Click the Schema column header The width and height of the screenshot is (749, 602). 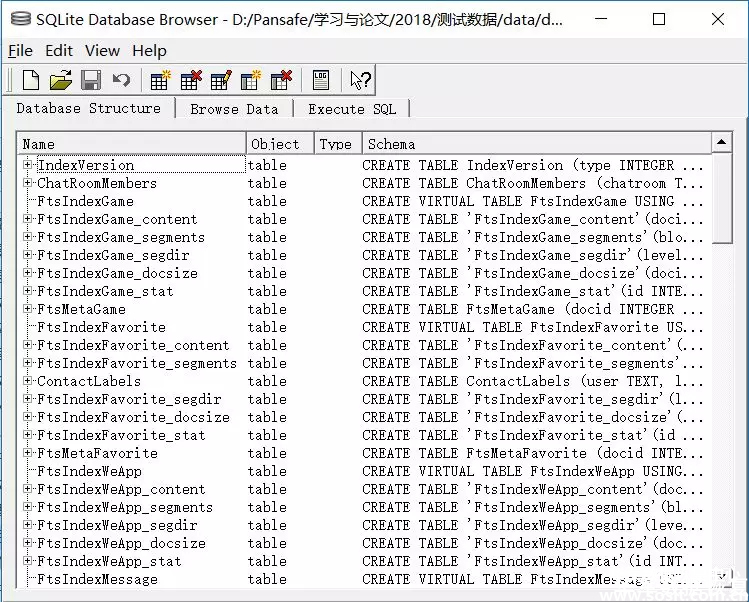(537, 144)
